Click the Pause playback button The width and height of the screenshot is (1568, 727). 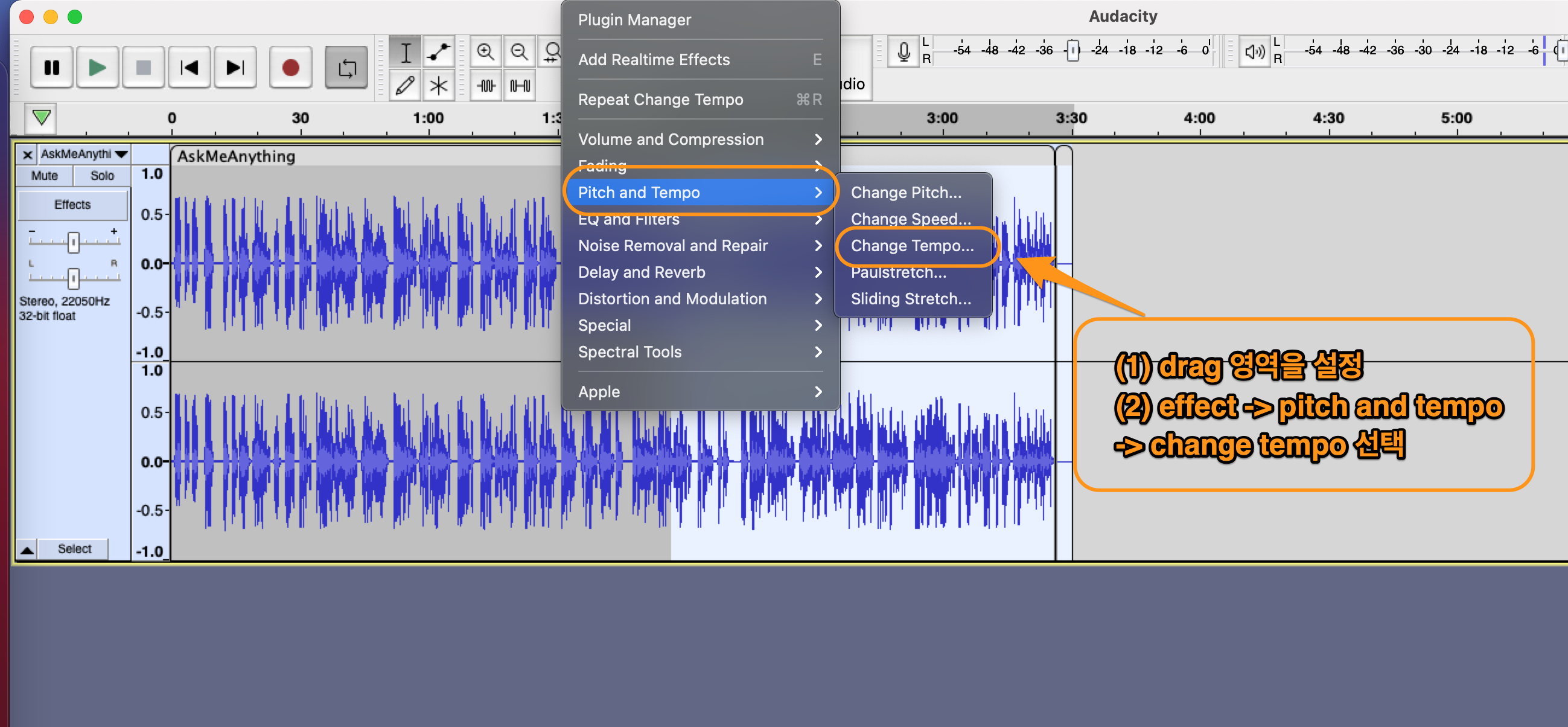tap(52, 67)
